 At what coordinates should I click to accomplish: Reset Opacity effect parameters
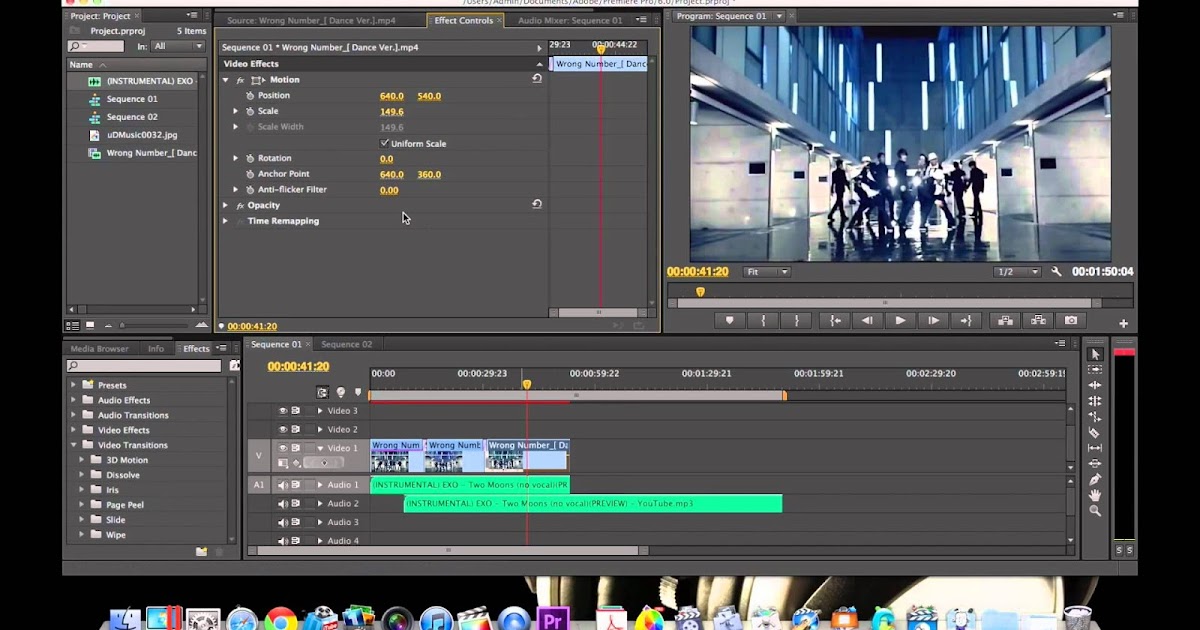537,204
